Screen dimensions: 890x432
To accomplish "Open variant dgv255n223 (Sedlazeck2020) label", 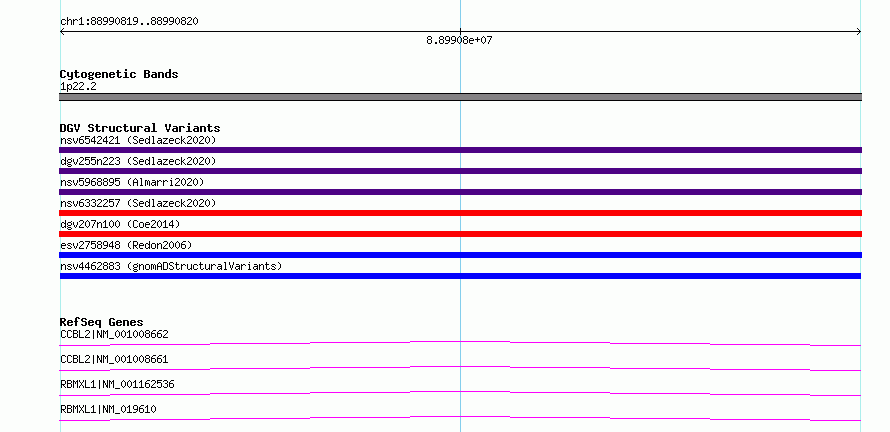I will click(x=138, y=161).
